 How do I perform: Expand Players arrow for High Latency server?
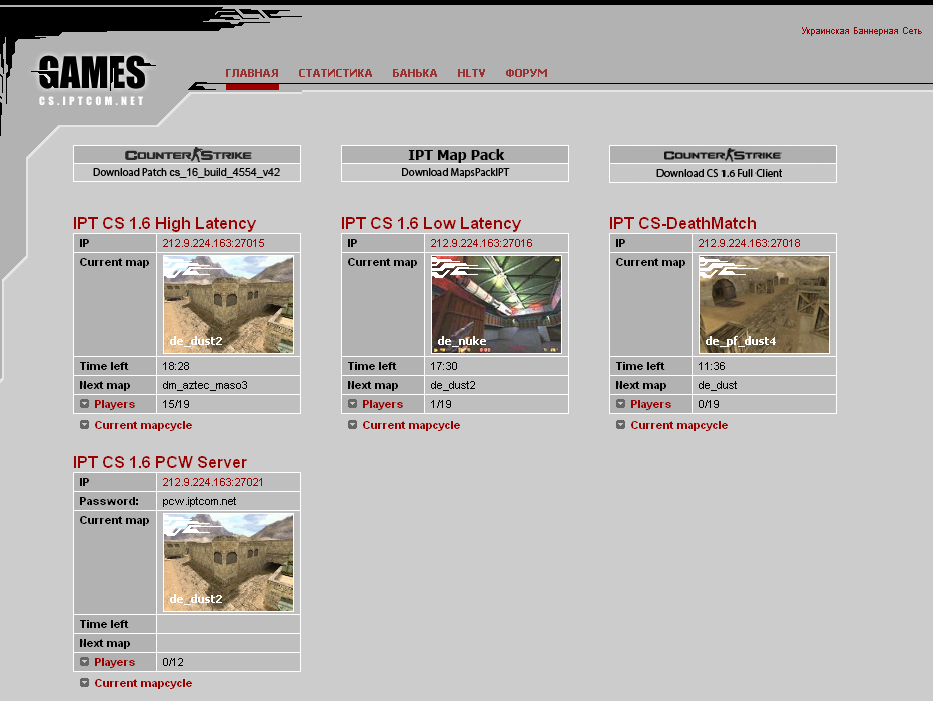pyautogui.click(x=84, y=404)
